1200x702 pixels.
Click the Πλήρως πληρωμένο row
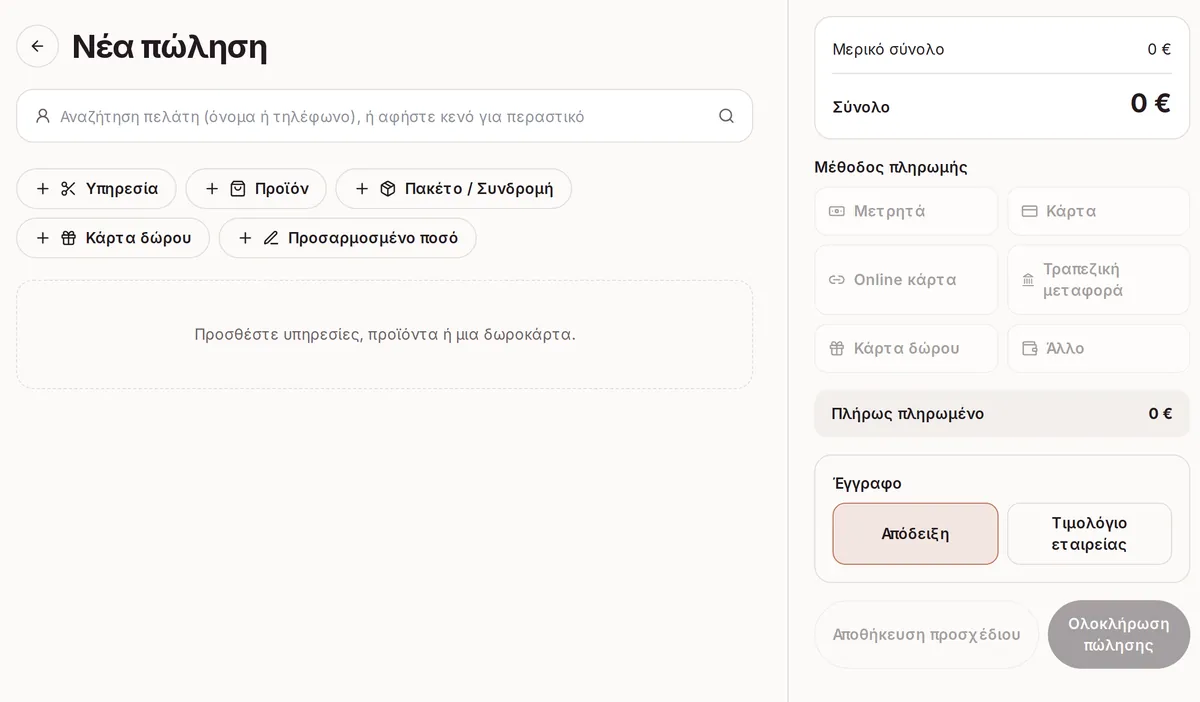click(x=1002, y=414)
